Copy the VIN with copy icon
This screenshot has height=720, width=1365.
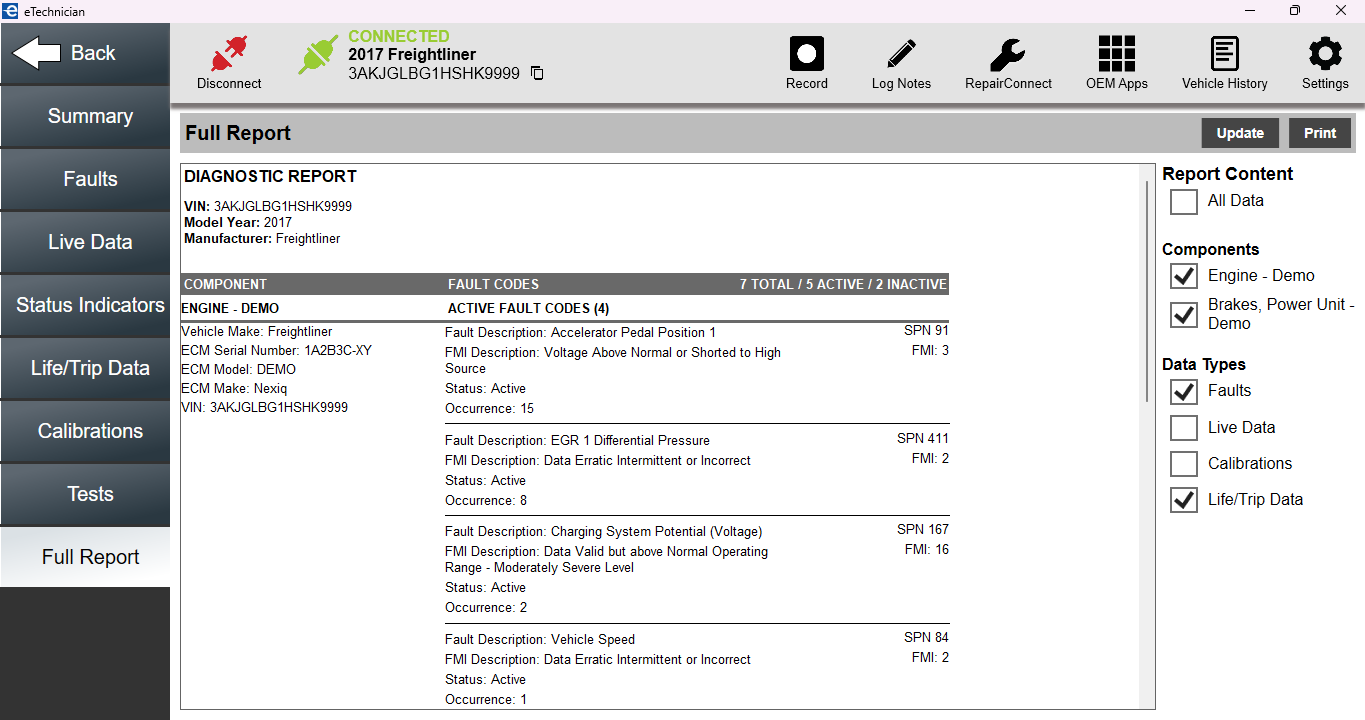coord(537,73)
